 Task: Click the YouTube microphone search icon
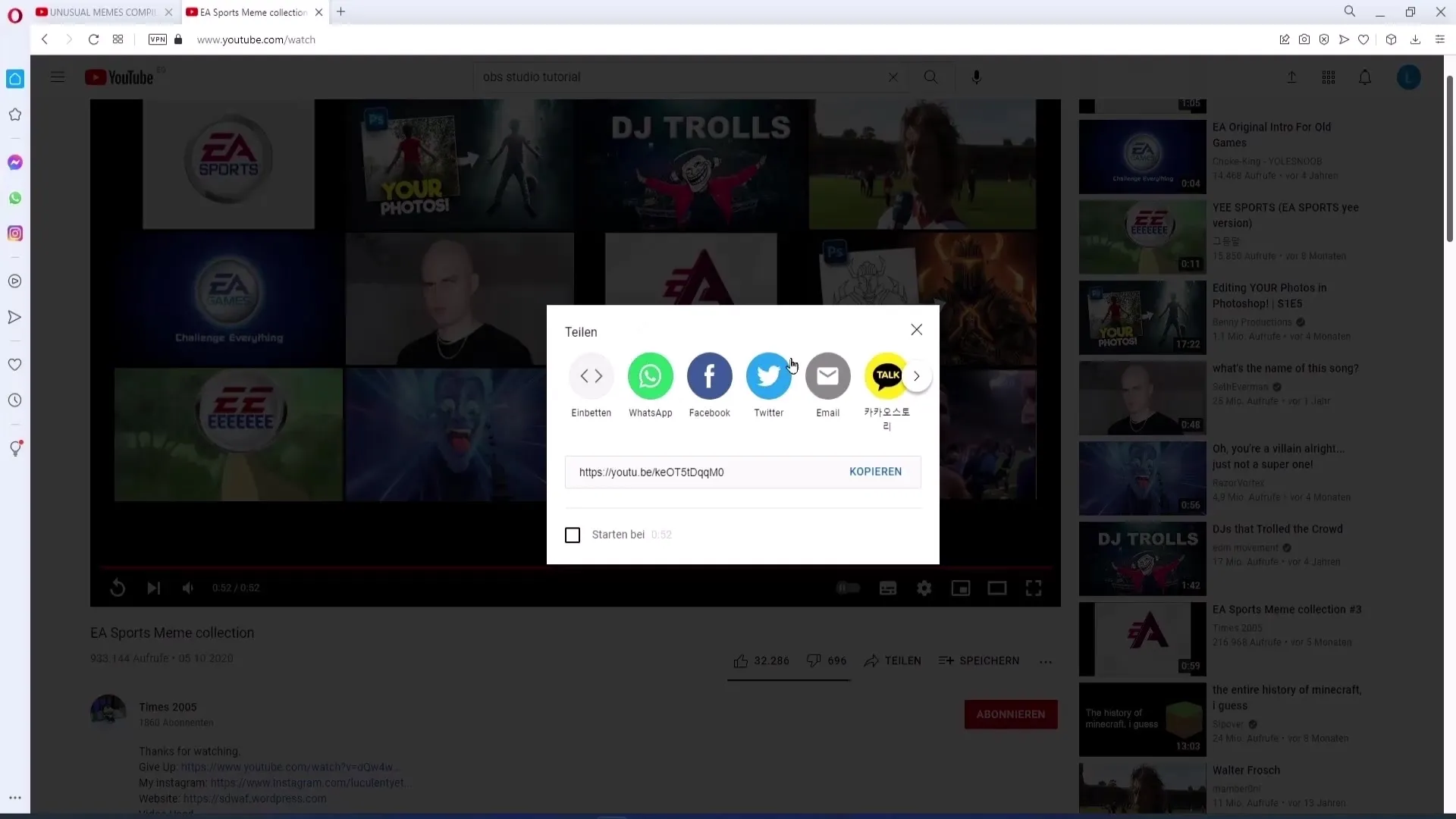(x=975, y=77)
